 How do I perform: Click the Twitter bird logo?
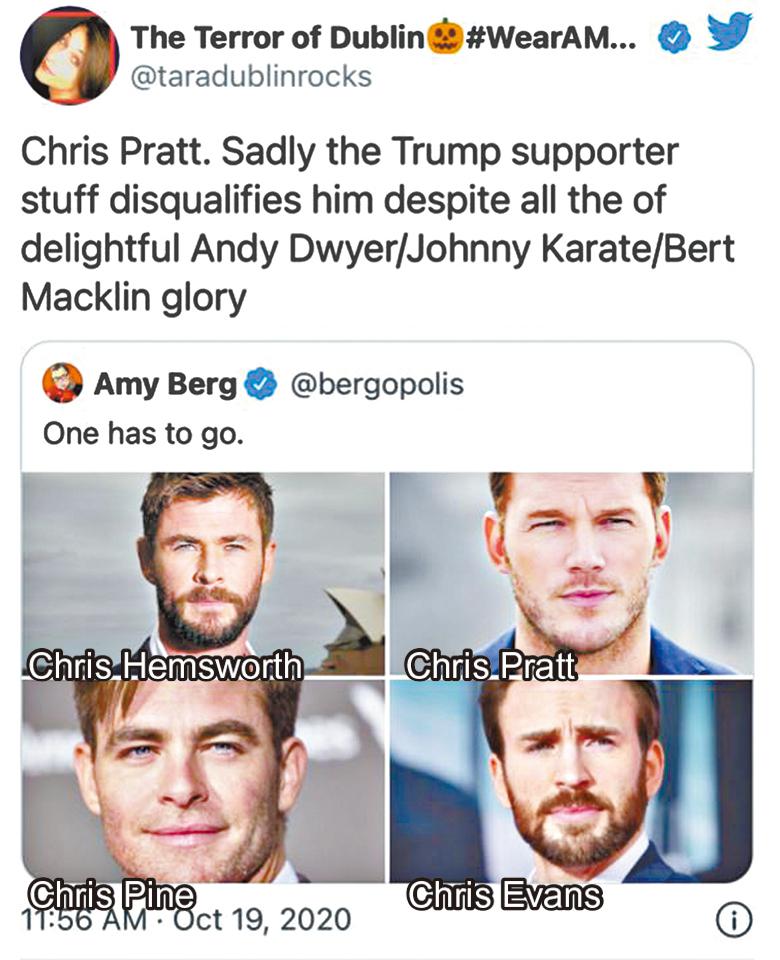730,34
